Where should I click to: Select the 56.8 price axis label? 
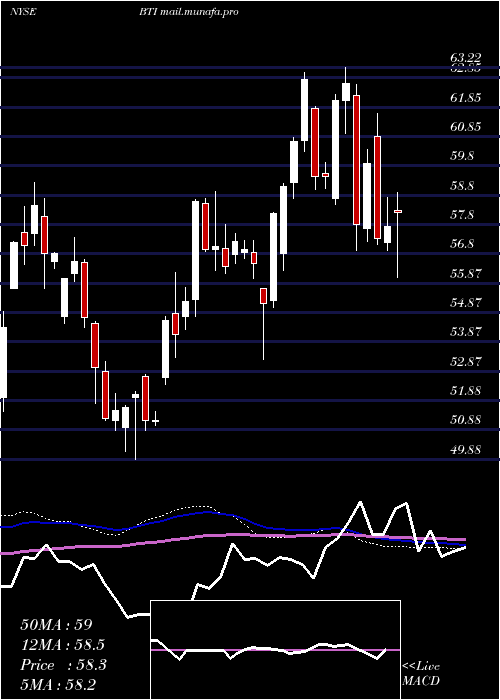click(x=462, y=244)
